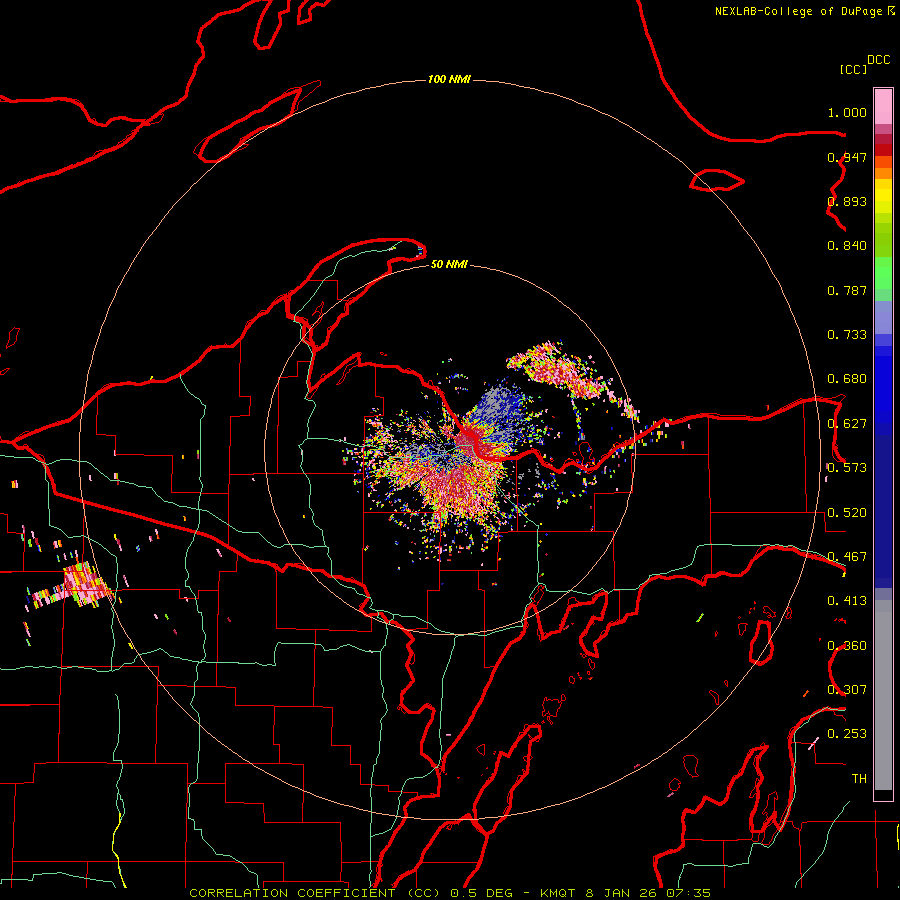
Task: Pick the gray color bar segment near 0.307
Action: pyautogui.click(x=883, y=700)
